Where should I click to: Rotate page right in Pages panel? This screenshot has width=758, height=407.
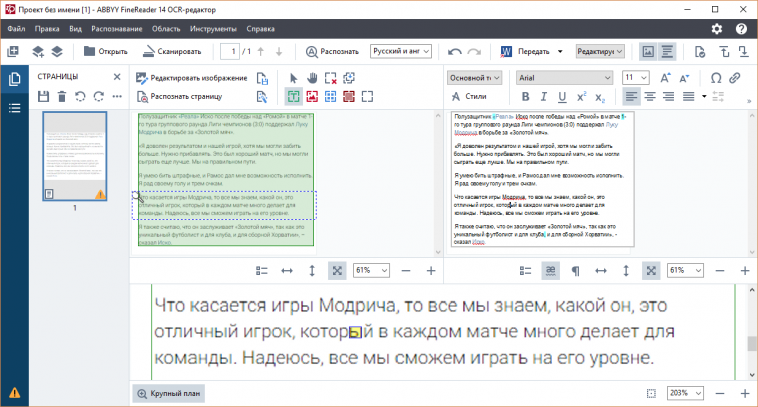pyautogui.click(x=99, y=97)
